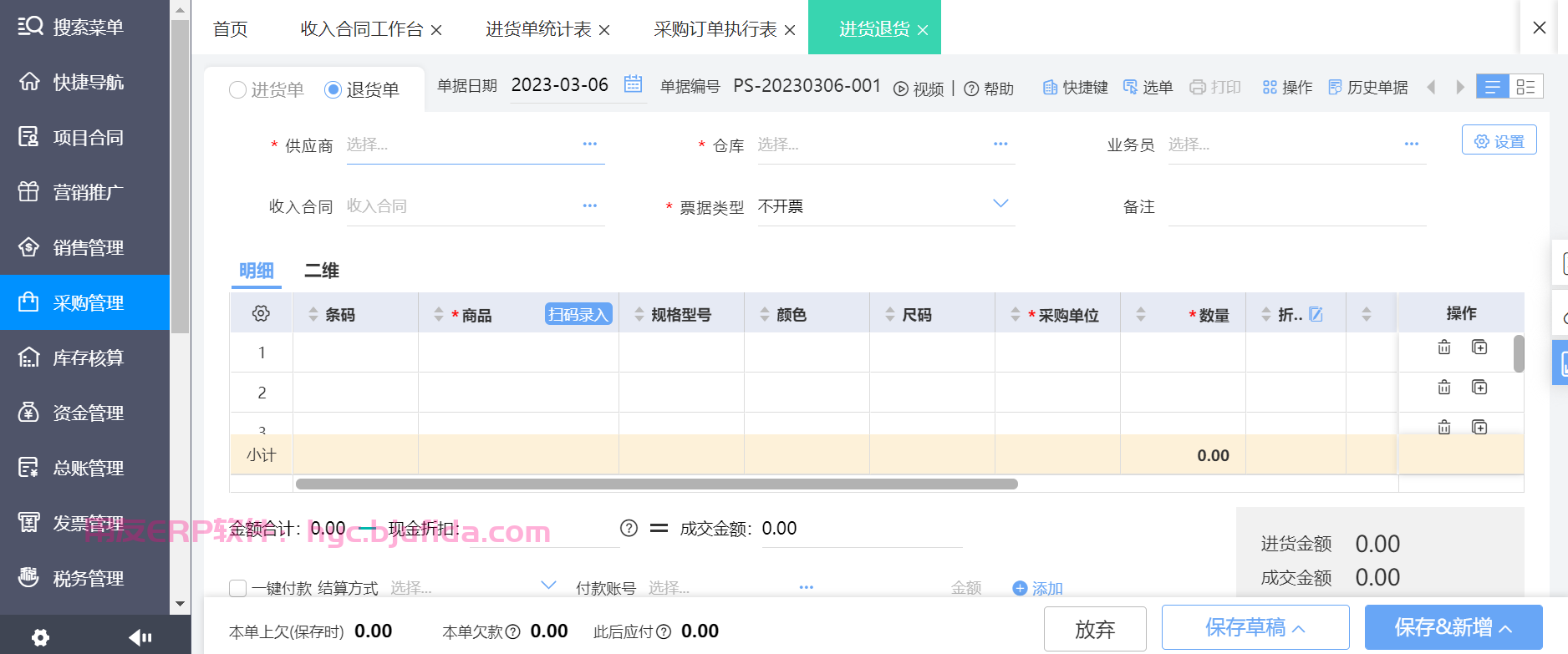
Task: Open the 帮助 help link
Action: click(989, 89)
